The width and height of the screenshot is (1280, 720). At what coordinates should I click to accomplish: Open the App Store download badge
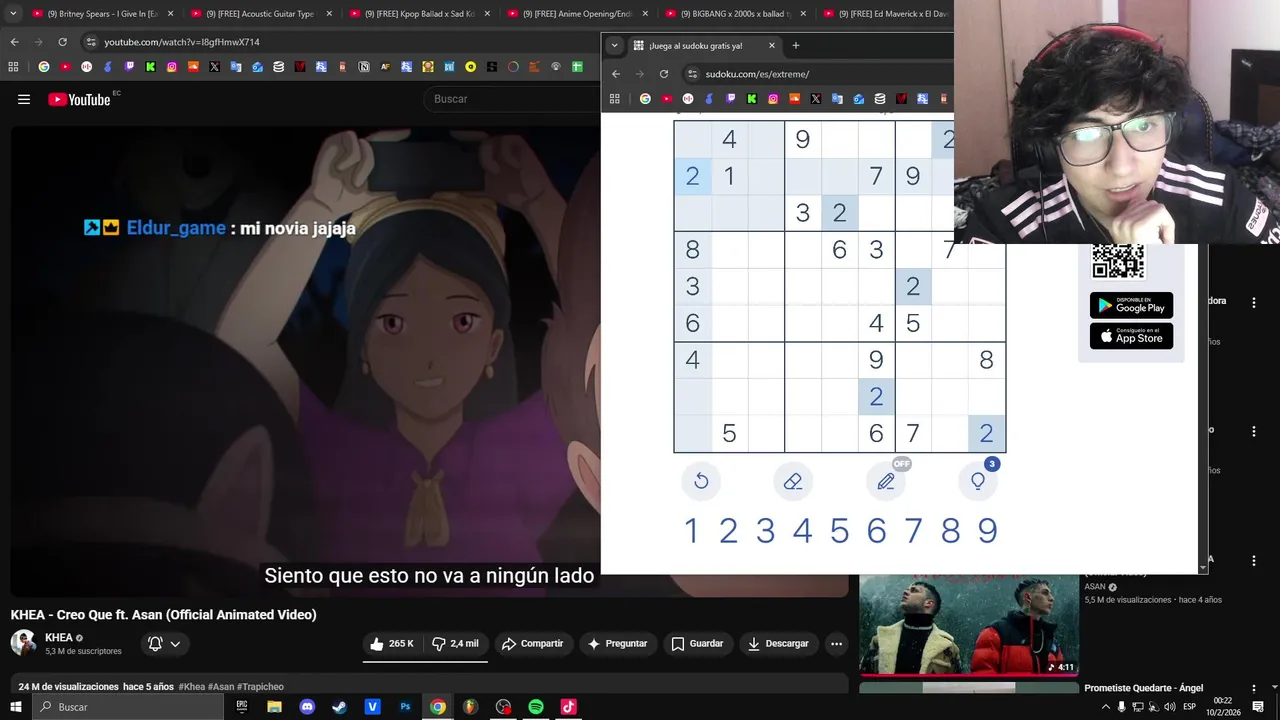(1131, 336)
